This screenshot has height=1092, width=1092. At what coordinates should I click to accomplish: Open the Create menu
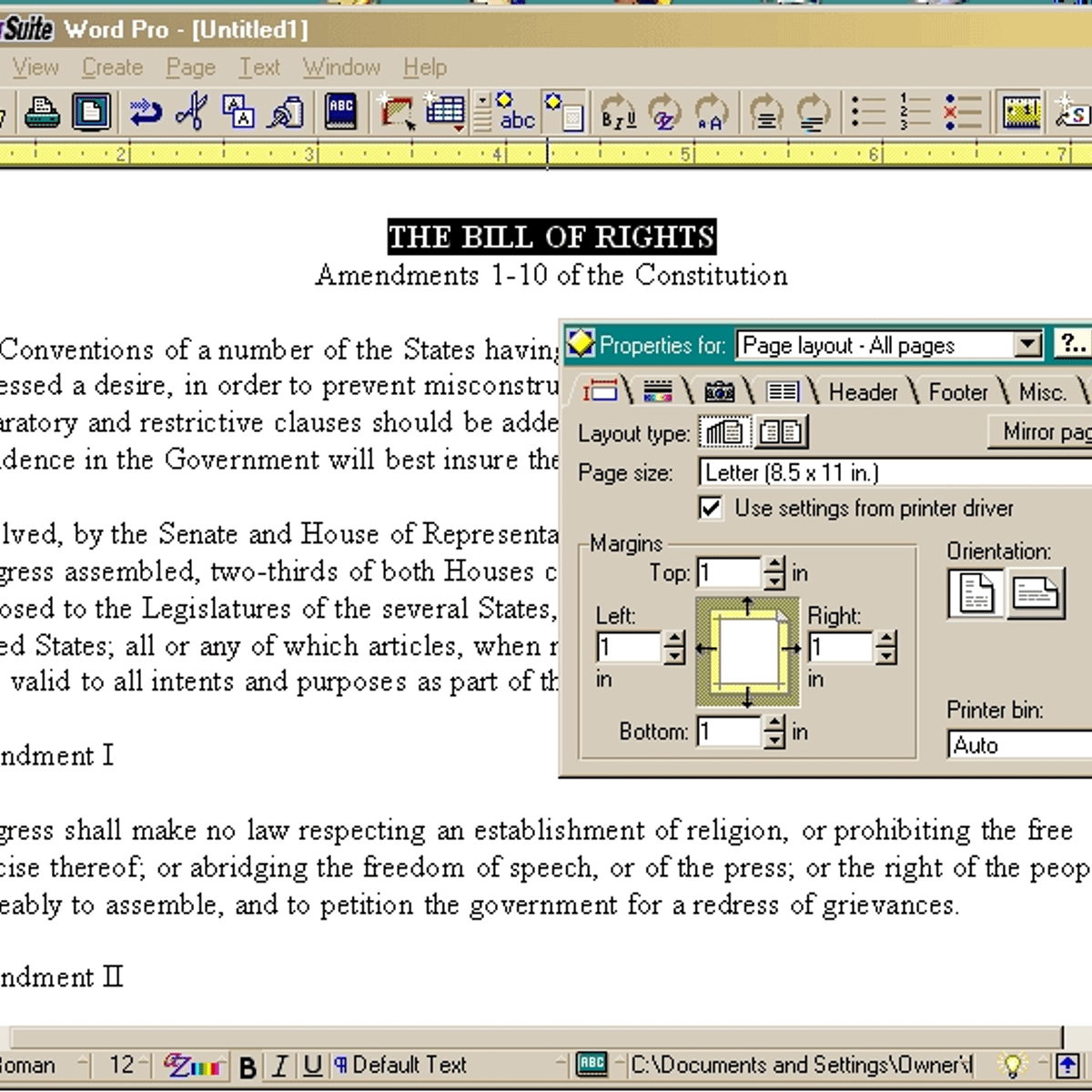click(x=111, y=67)
